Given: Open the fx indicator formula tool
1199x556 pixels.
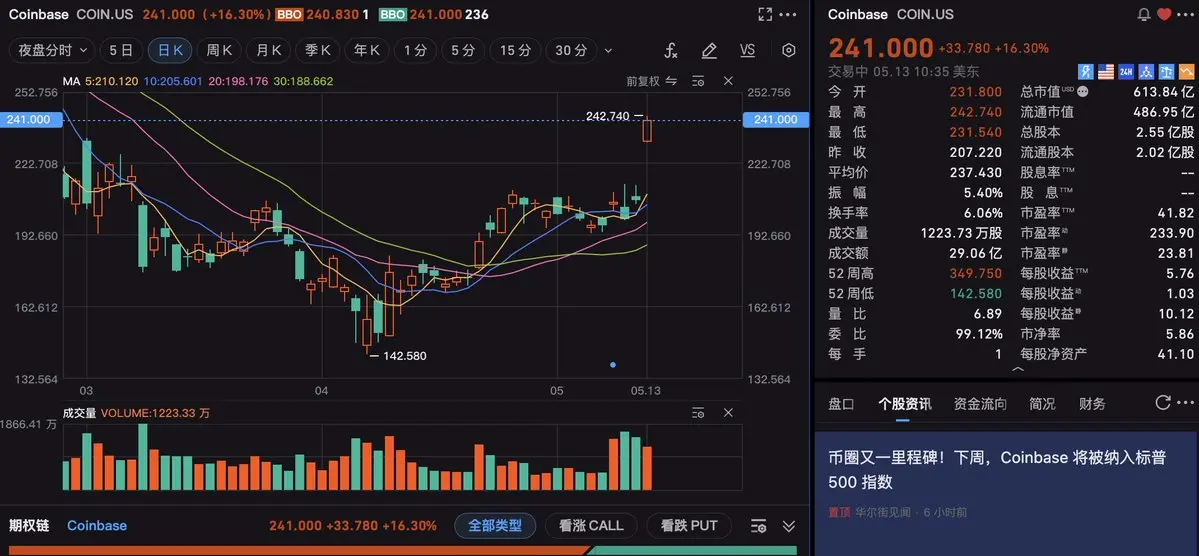Looking at the screenshot, I should click(x=671, y=50).
